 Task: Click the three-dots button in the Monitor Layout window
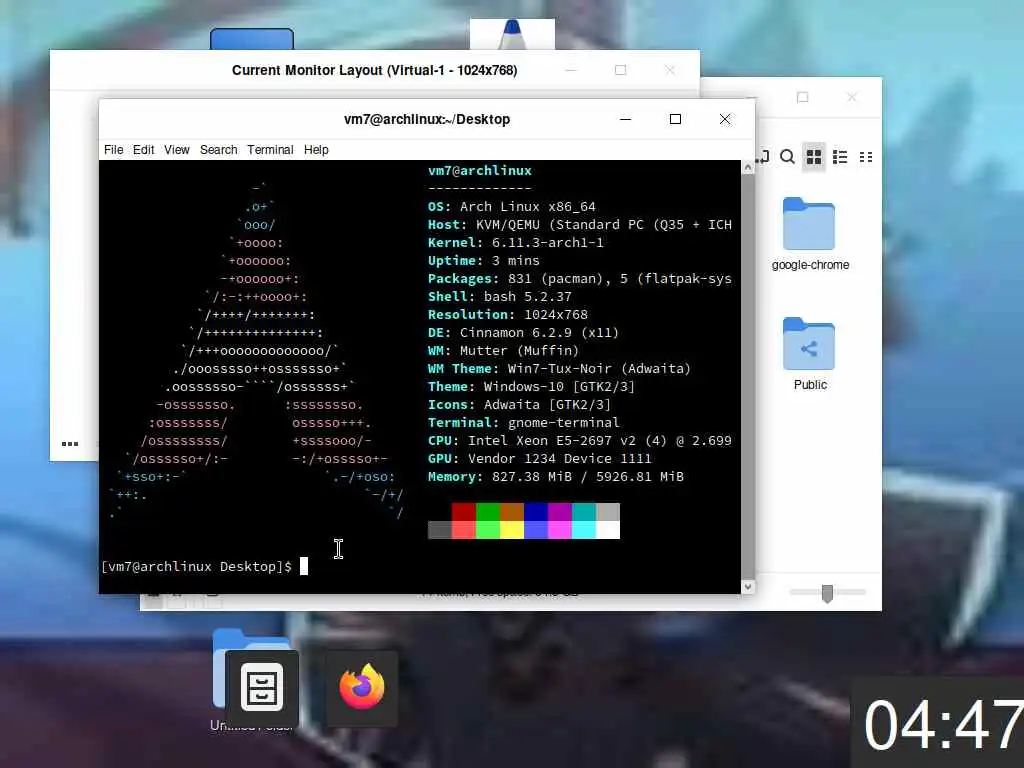pyautogui.click(x=70, y=444)
